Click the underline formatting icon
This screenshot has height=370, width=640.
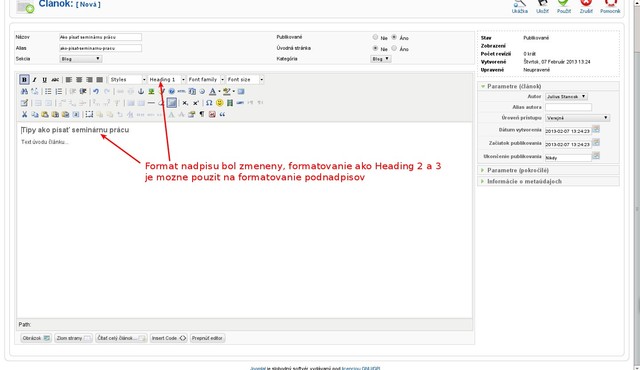(x=44, y=80)
